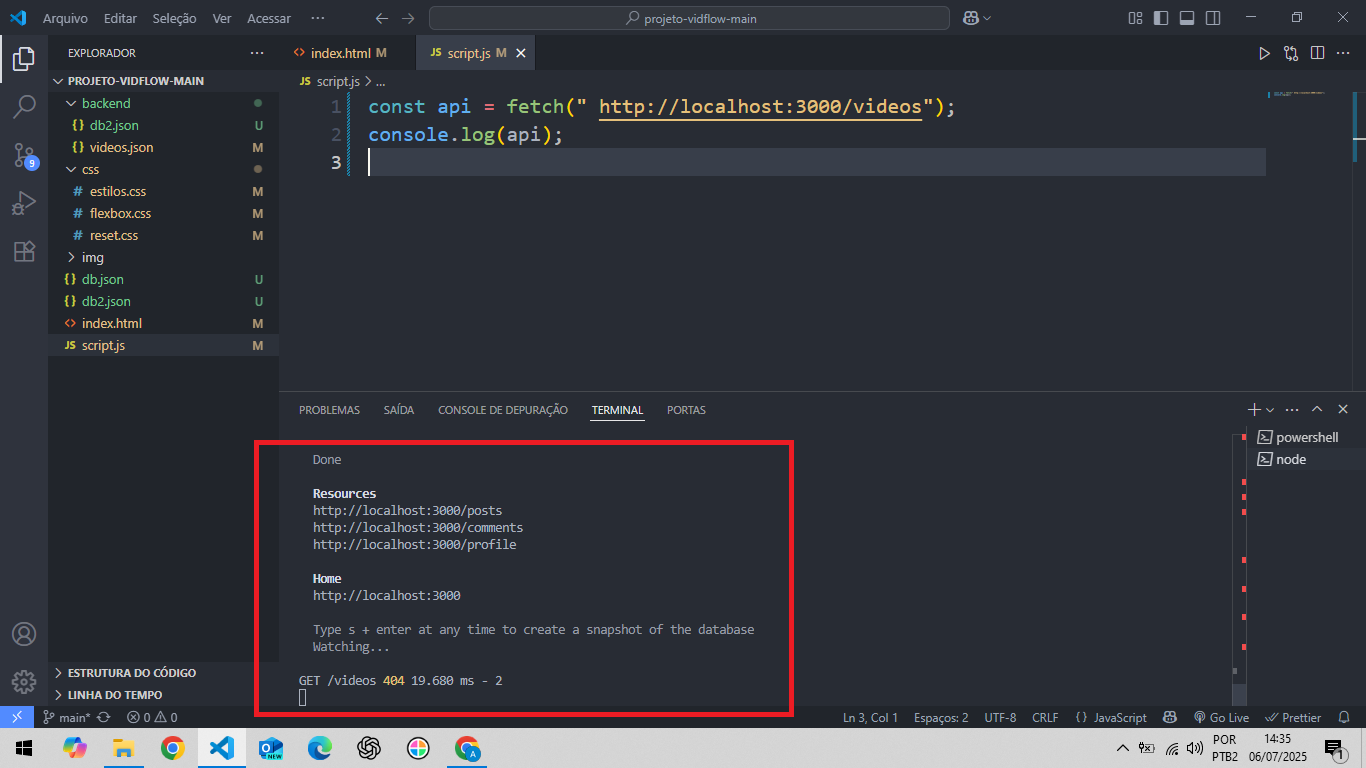Switch to the Portas panel tab

(686, 410)
